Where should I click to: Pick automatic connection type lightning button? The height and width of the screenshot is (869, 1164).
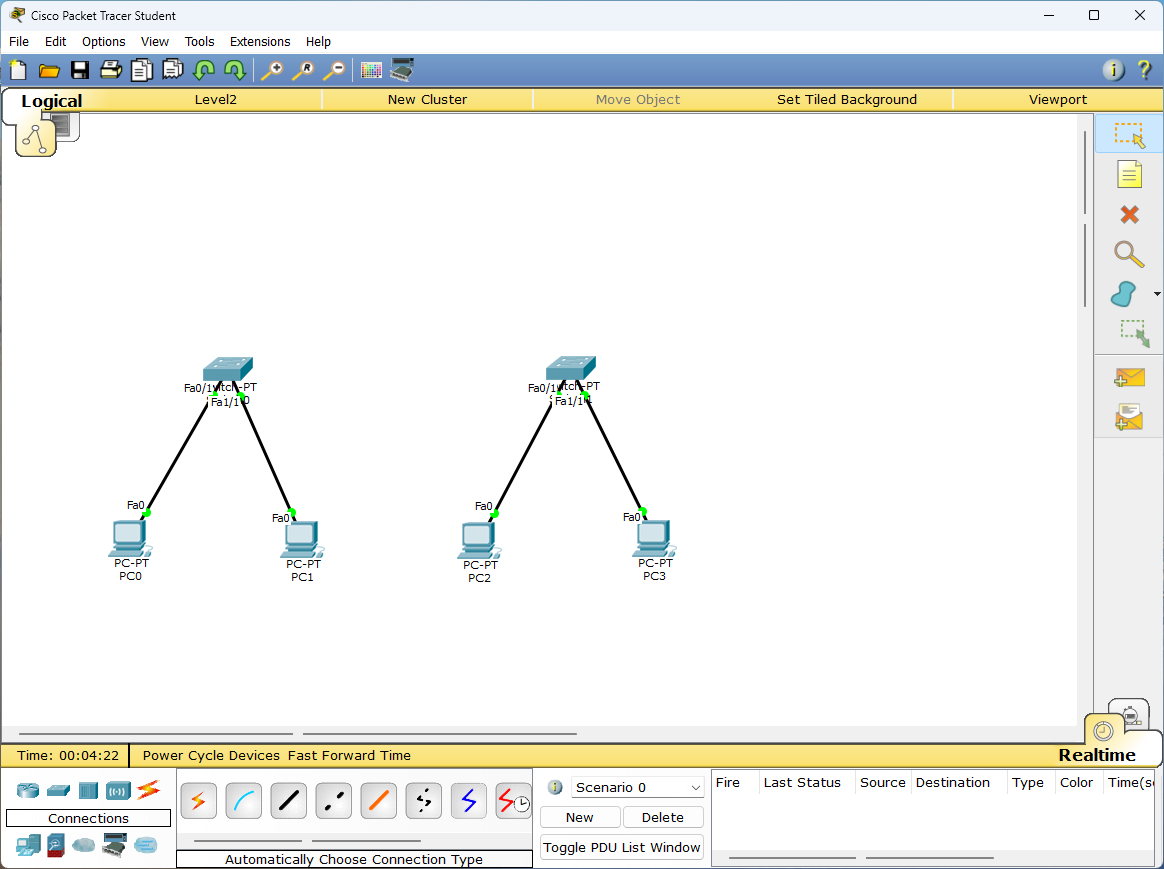(x=198, y=801)
